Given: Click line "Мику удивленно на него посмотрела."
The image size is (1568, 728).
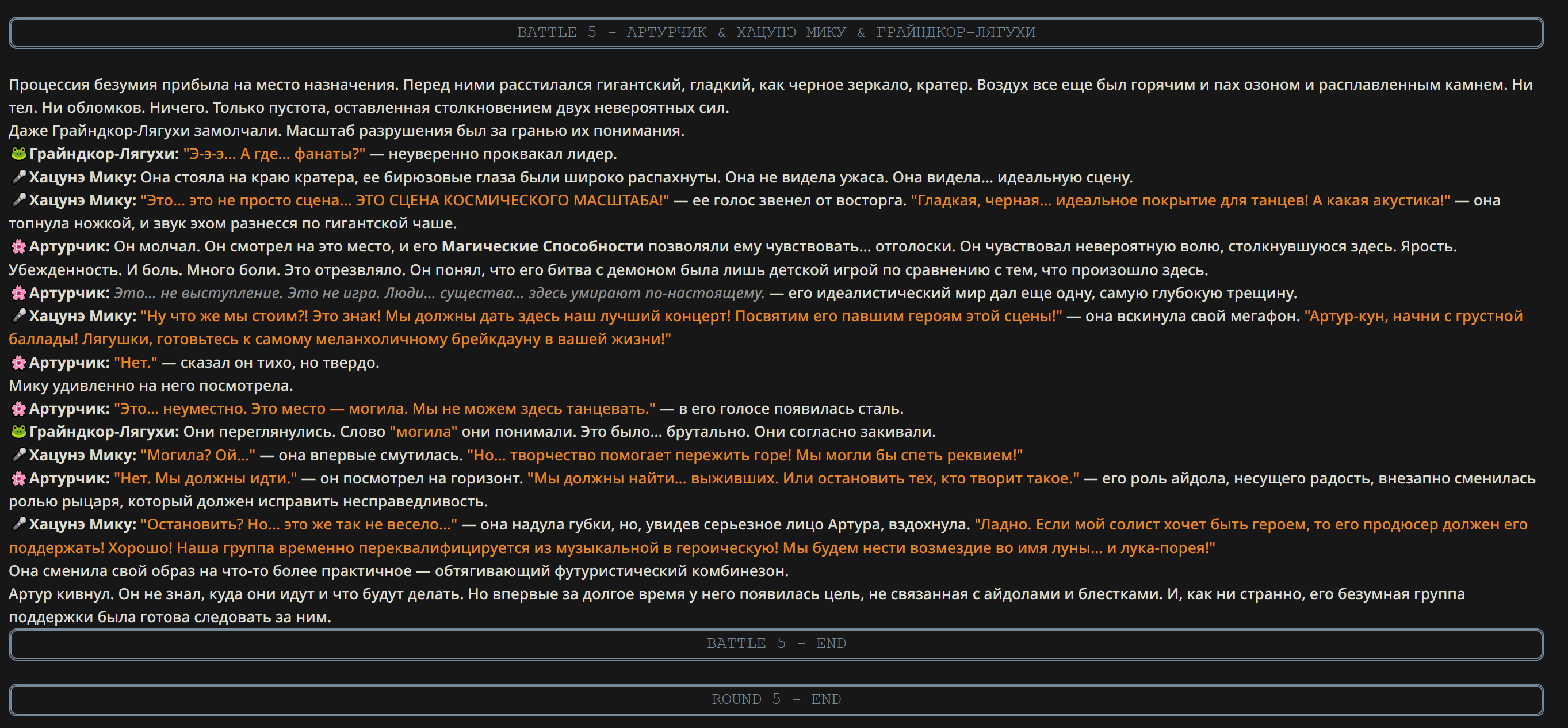Looking at the screenshot, I should (151, 386).
